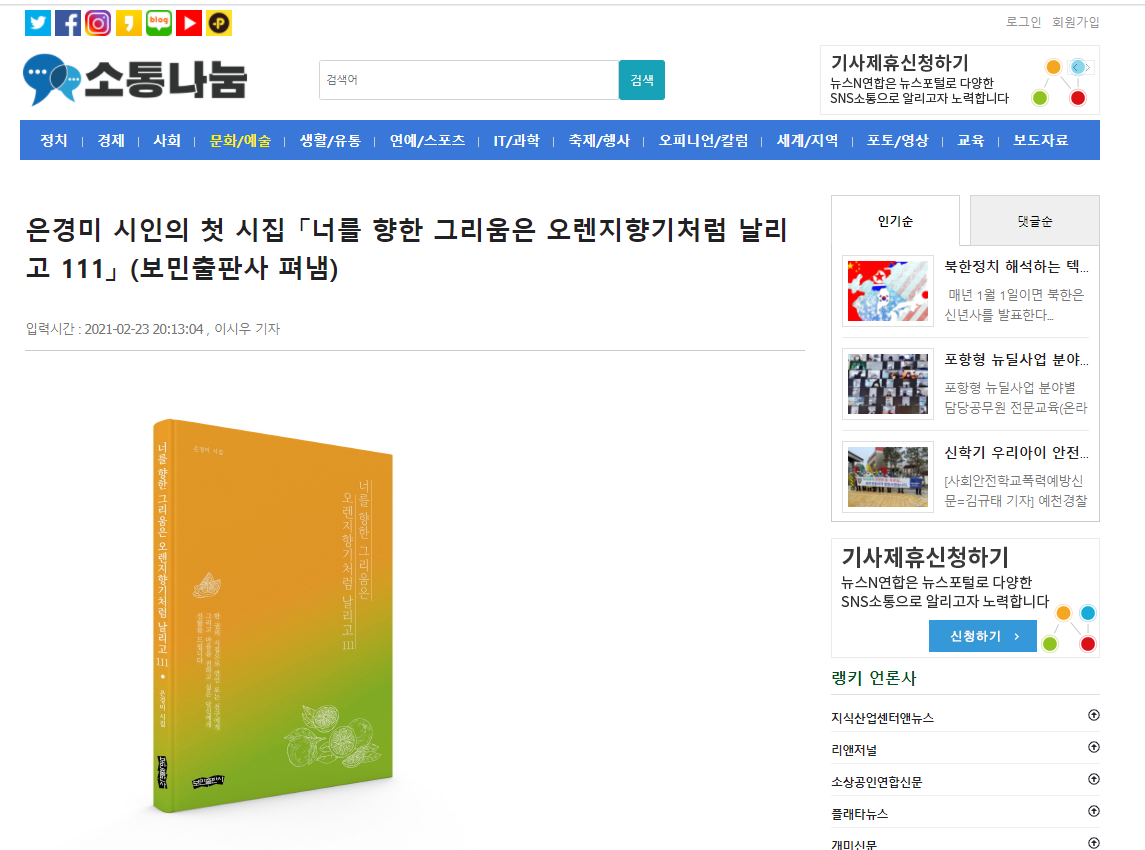
Task: Focus the 검색어 search input field
Action: pos(469,80)
